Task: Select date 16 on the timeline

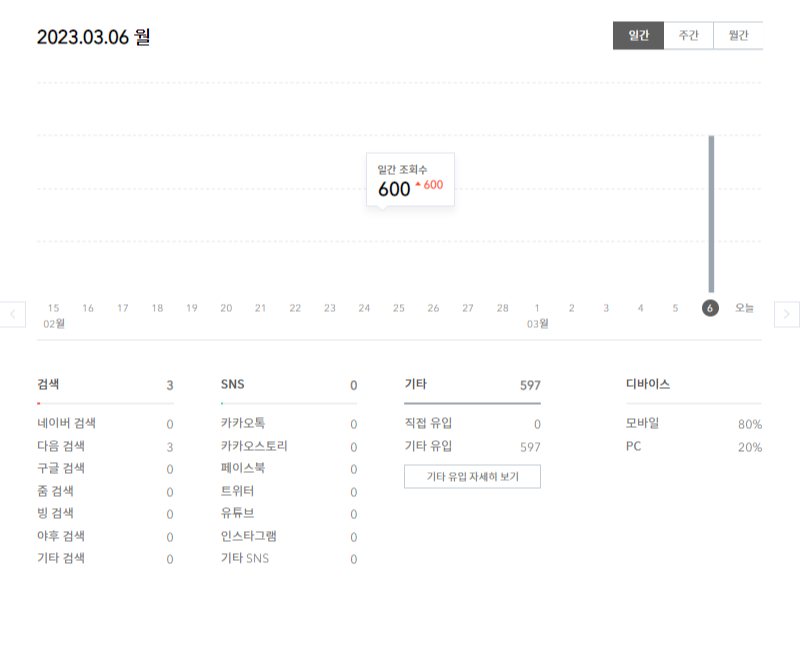Action: [88, 308]
